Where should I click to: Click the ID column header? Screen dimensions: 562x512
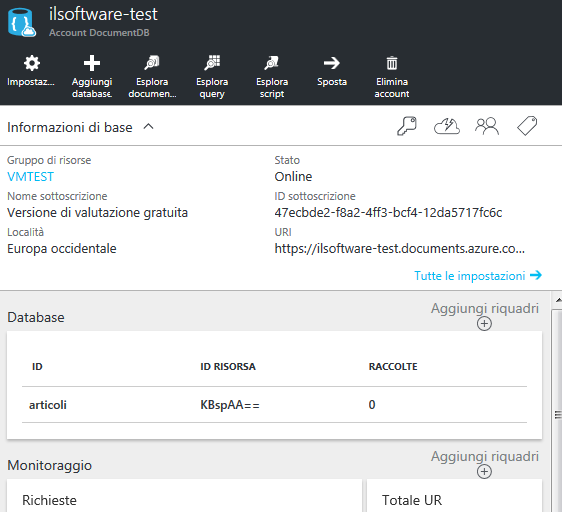37,366
